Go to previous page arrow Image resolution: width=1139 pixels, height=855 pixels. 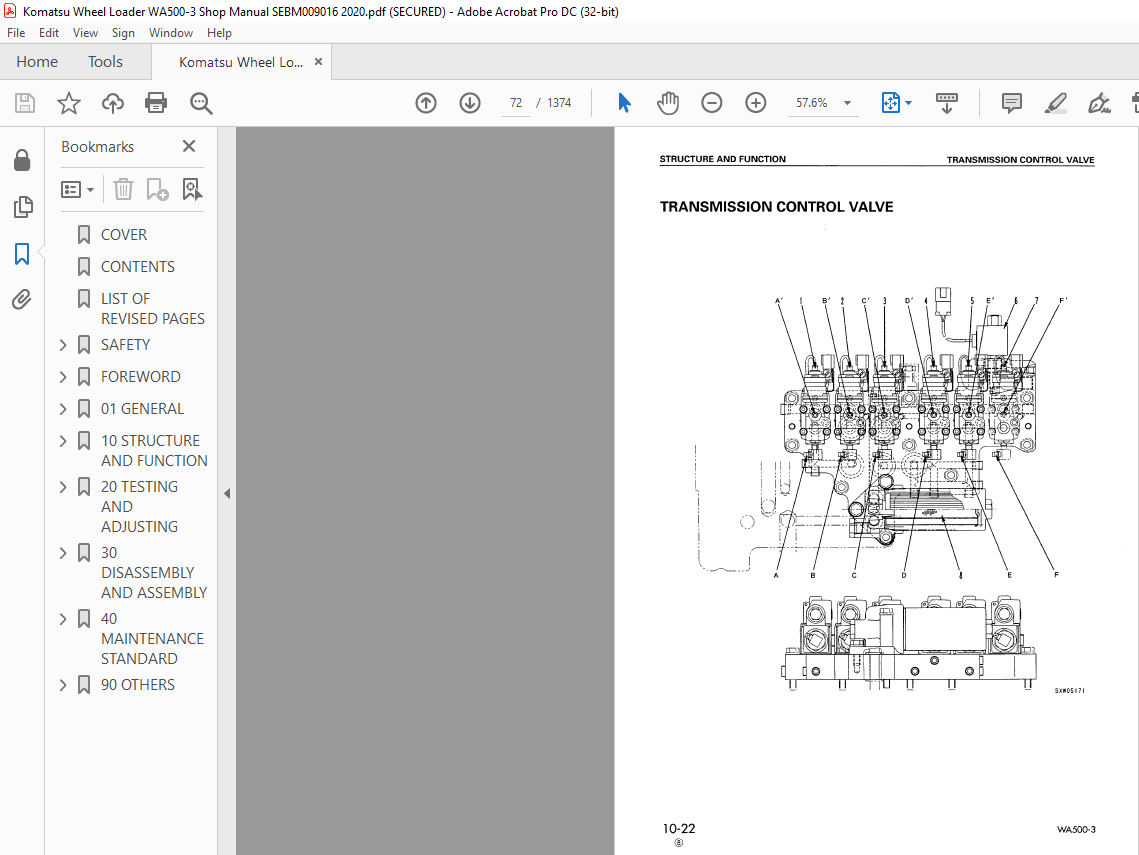point(426,103)
